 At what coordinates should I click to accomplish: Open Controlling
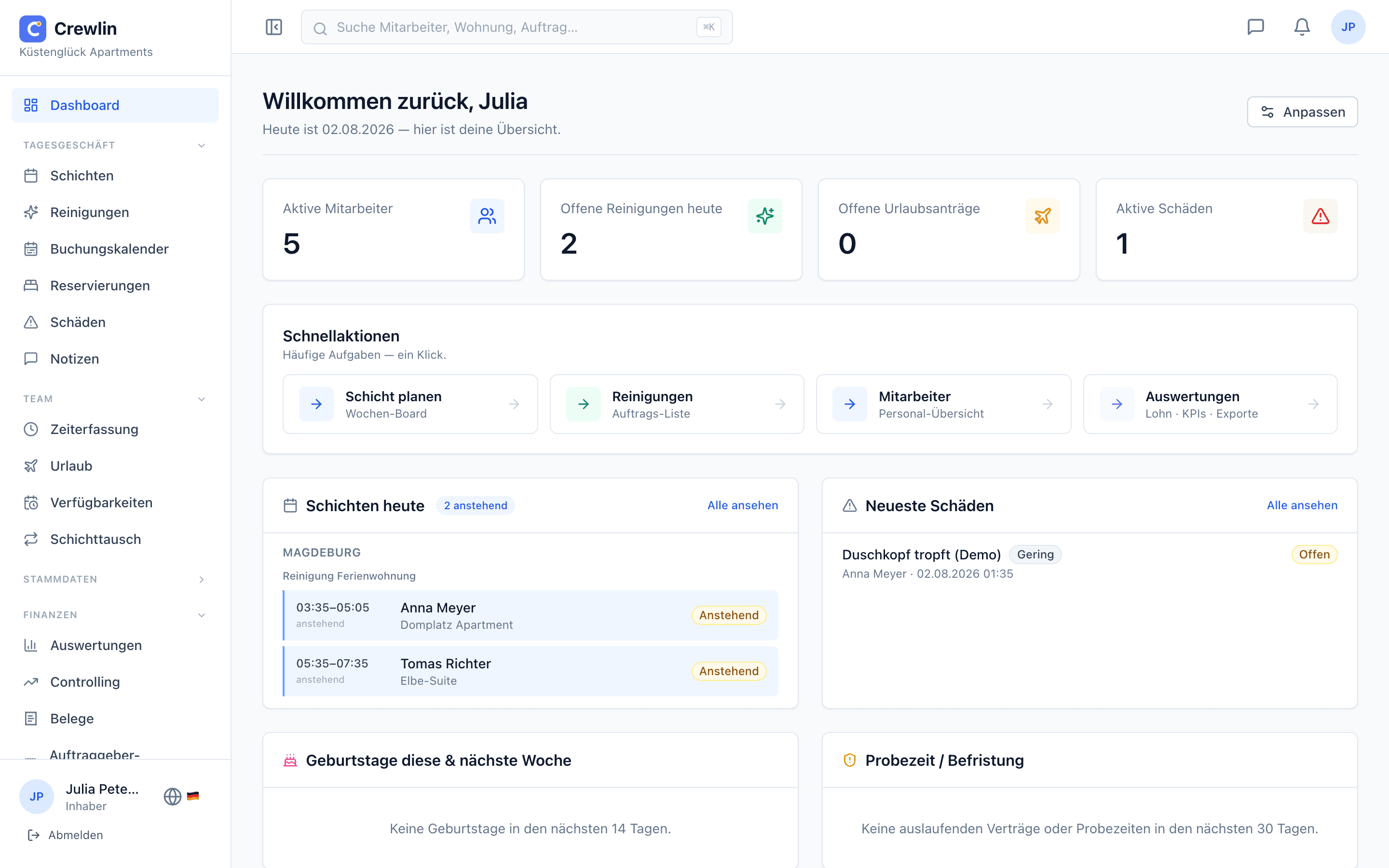[x=115, y=682]
